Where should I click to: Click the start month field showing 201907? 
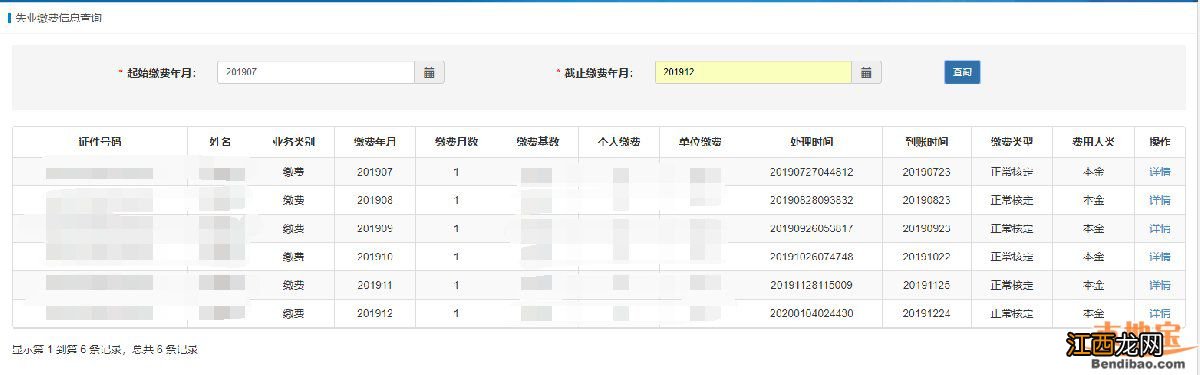coord(316,73)
